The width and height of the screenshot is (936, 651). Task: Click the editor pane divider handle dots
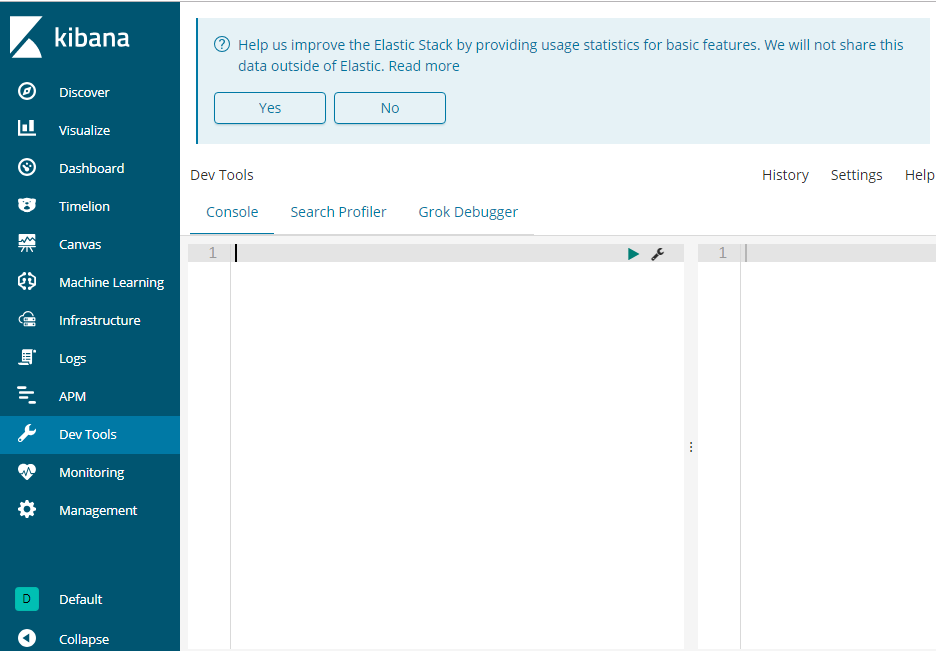[x=691, y=447]
